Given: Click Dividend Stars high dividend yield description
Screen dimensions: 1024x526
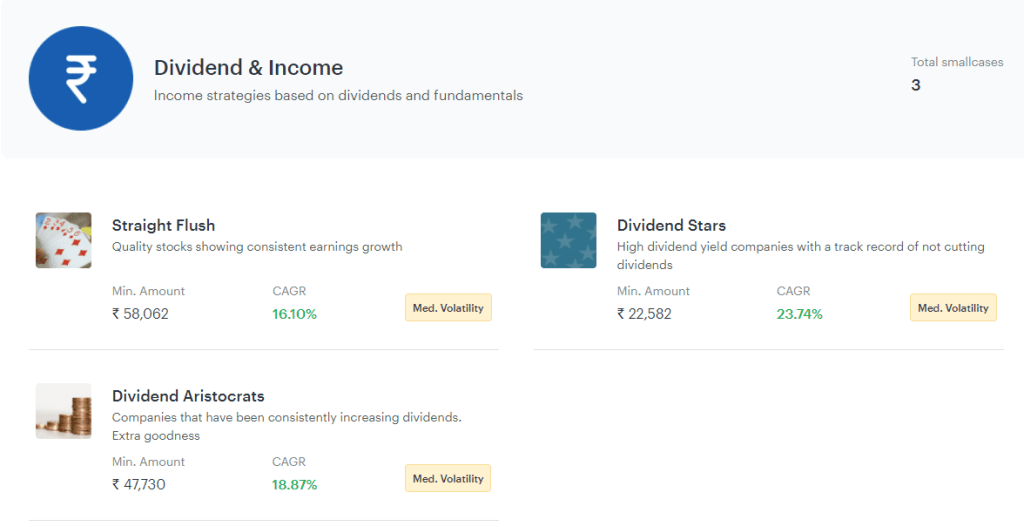Looking at the screenshot, I should (801, 255).
